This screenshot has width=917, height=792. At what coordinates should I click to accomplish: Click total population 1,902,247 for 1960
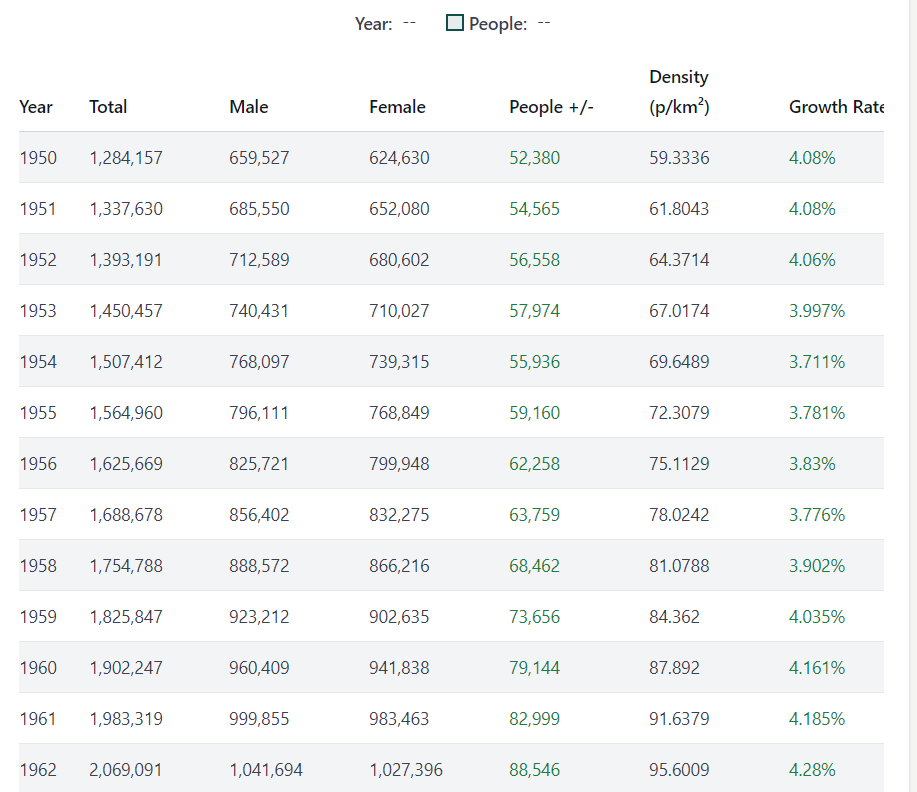tap(126, 668)
